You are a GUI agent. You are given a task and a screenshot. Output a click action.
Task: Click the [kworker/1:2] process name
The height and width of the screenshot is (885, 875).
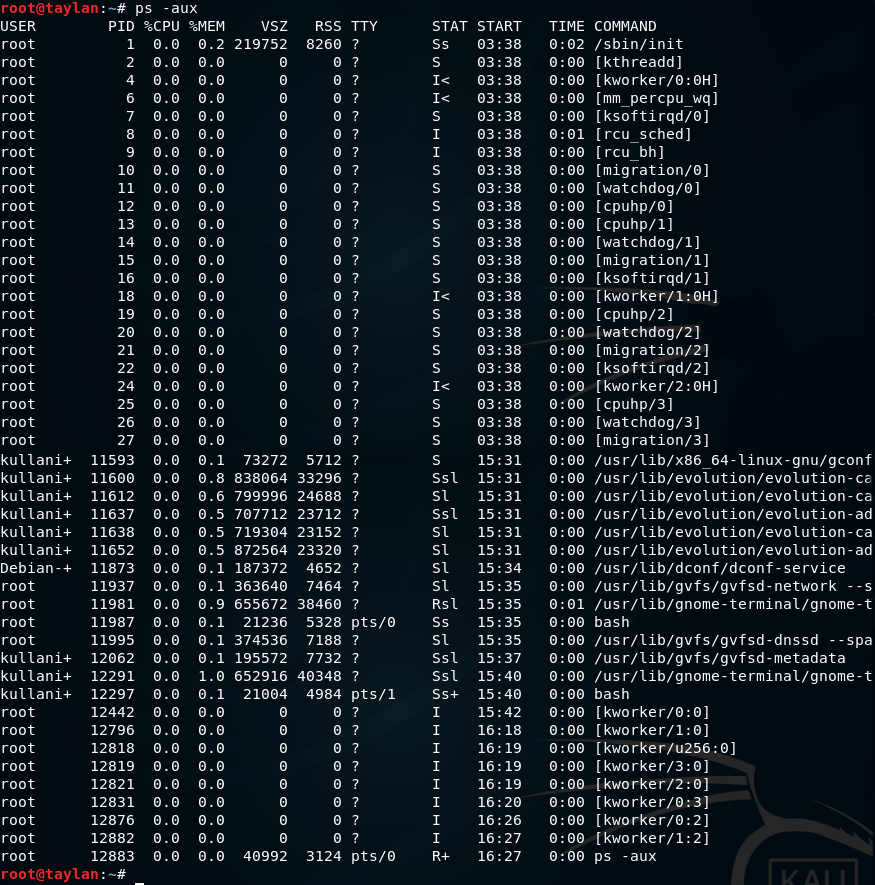coord(652,839)
